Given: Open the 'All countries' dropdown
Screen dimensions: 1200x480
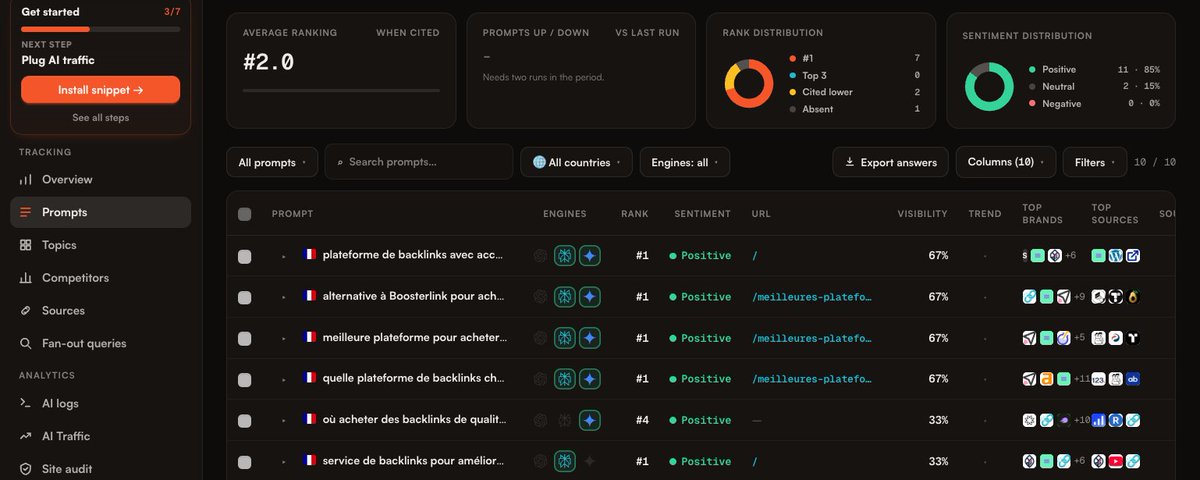Looking at the screenshot, I should pyautogui.click(x=576, y=162).
